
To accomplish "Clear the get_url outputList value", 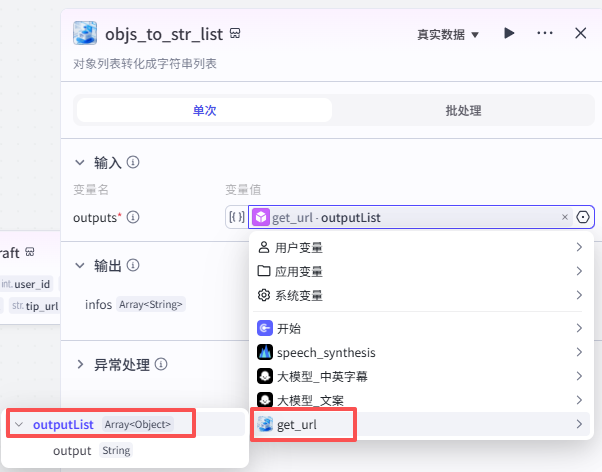I will point(565,217).
